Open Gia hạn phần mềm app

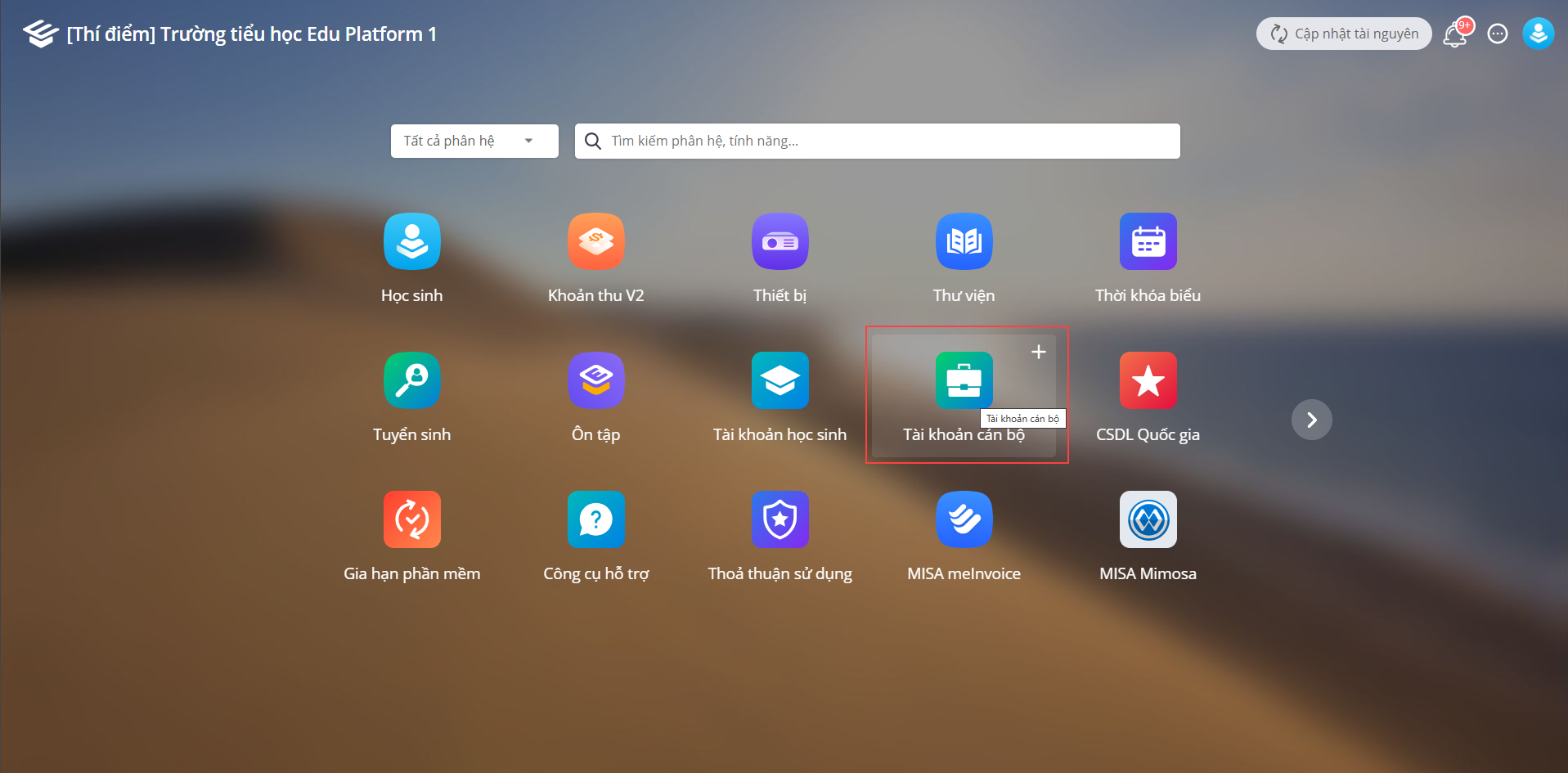(x=411, y=520)
